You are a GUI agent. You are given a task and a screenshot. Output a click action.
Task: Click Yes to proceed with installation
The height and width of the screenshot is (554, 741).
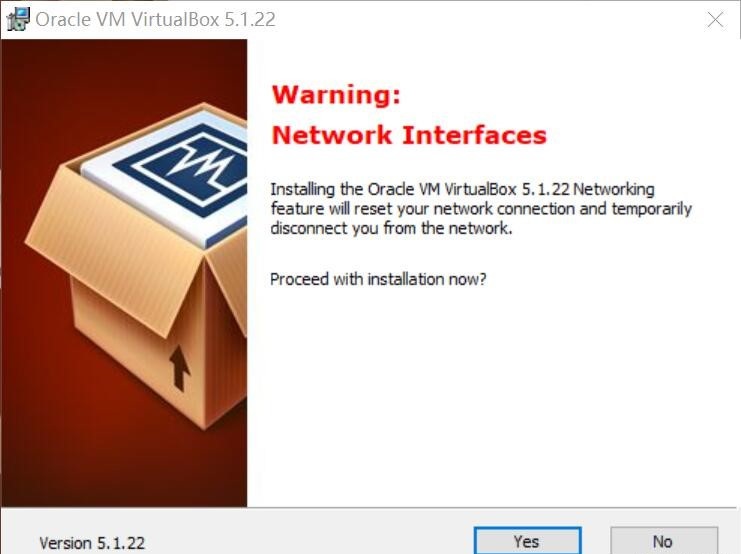coord(527,541)
